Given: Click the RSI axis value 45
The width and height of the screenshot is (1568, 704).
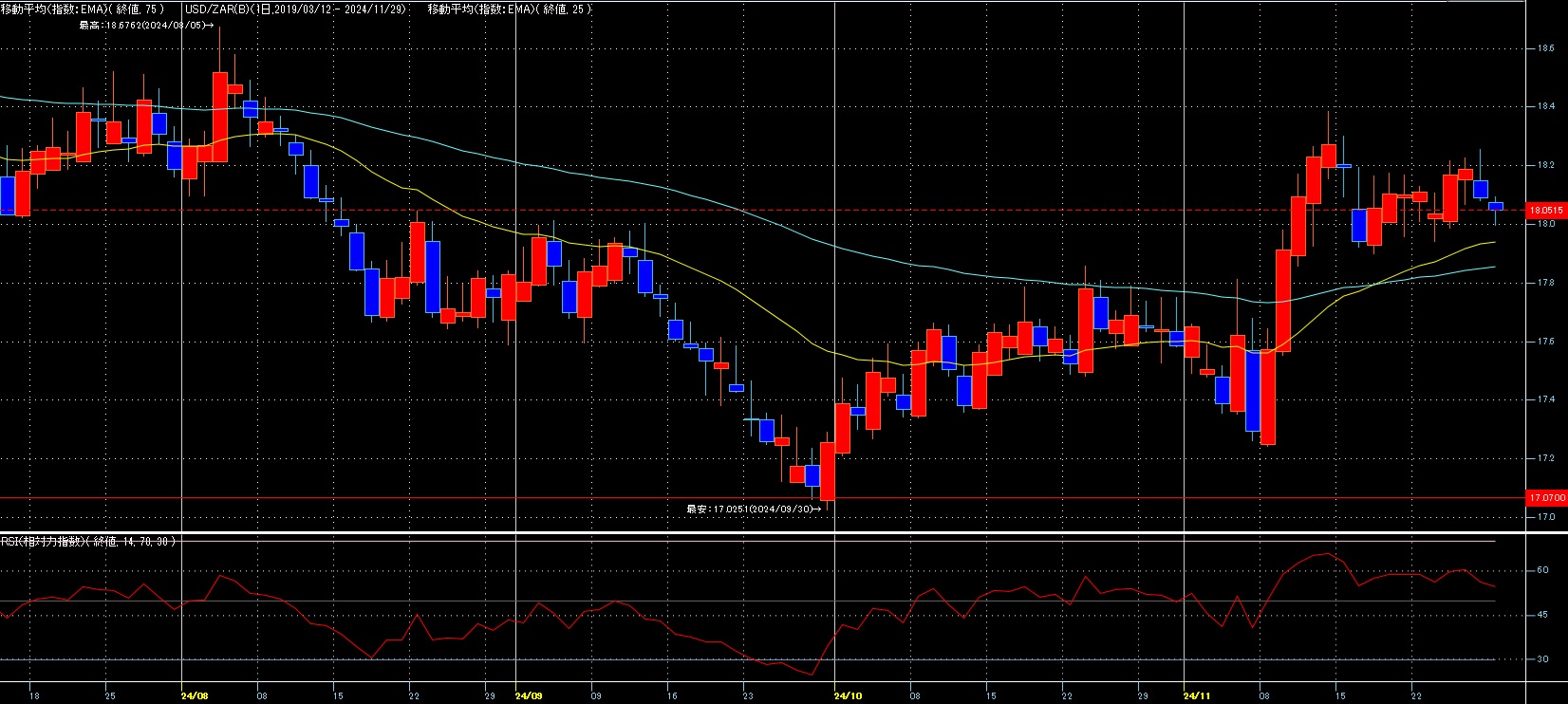Looking at the screenshot, I should [x=1542, y=615].
